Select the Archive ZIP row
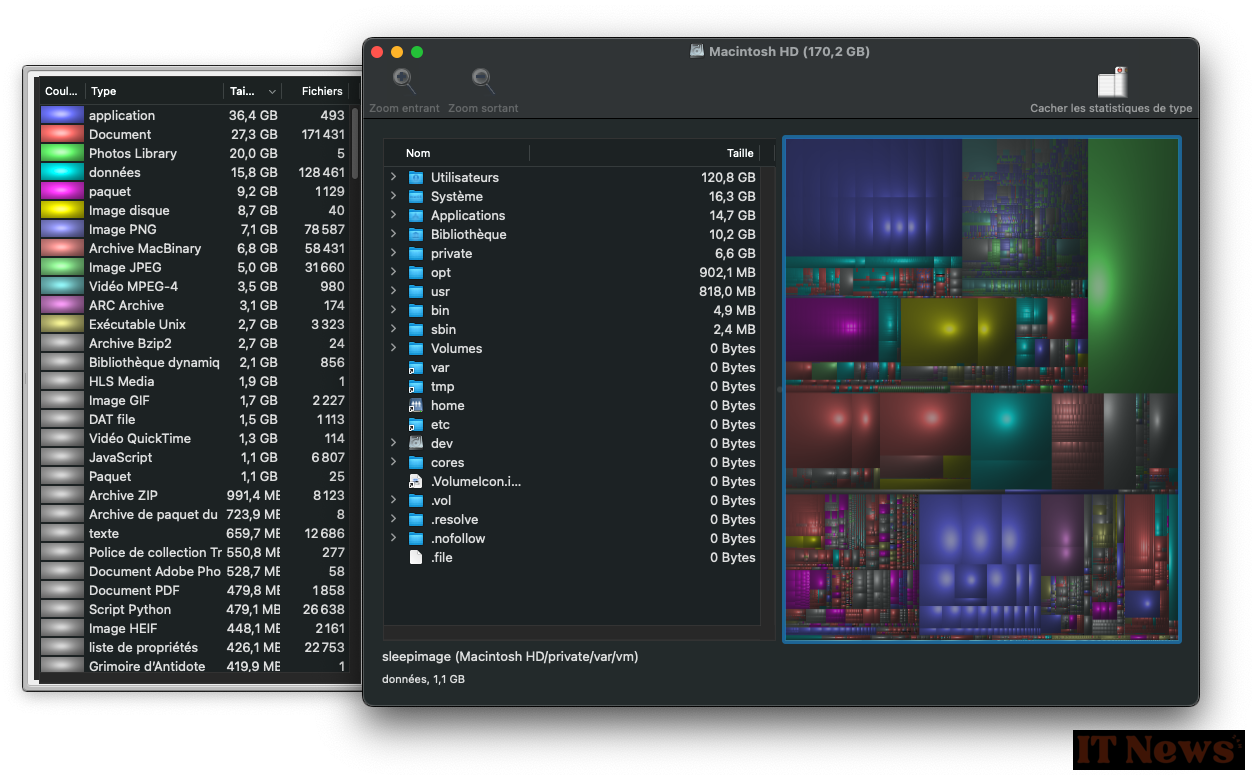Viewport: 1255px width, 780px height. point(195,495)
